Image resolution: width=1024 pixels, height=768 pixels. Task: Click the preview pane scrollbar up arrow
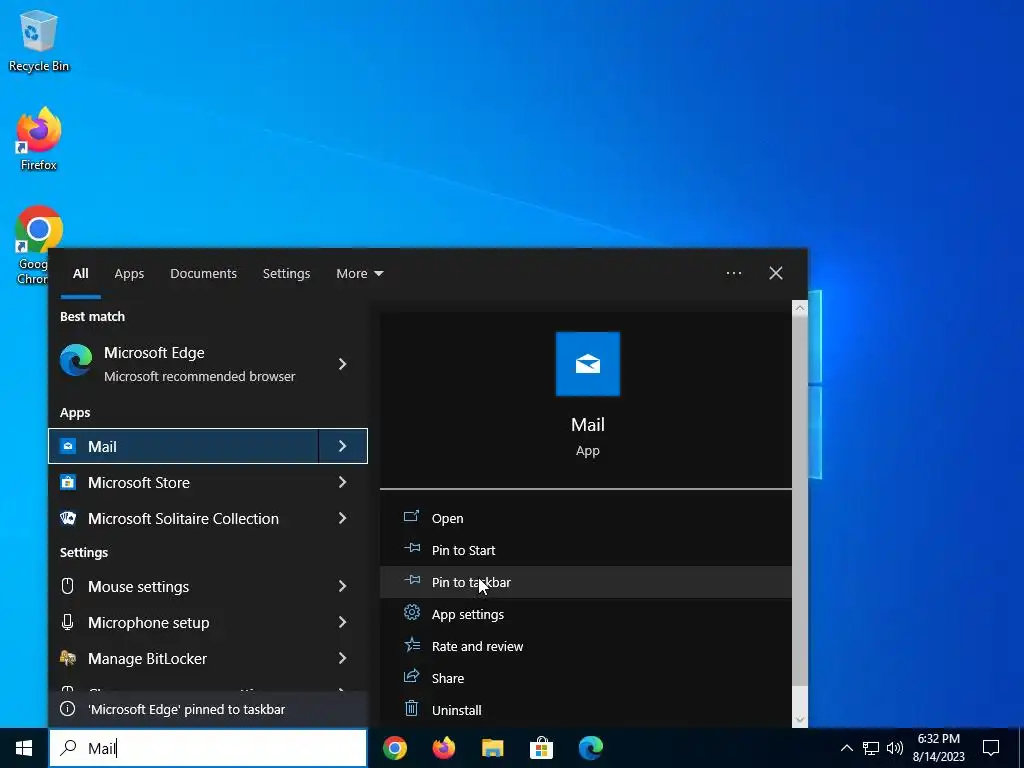point(799,308)
